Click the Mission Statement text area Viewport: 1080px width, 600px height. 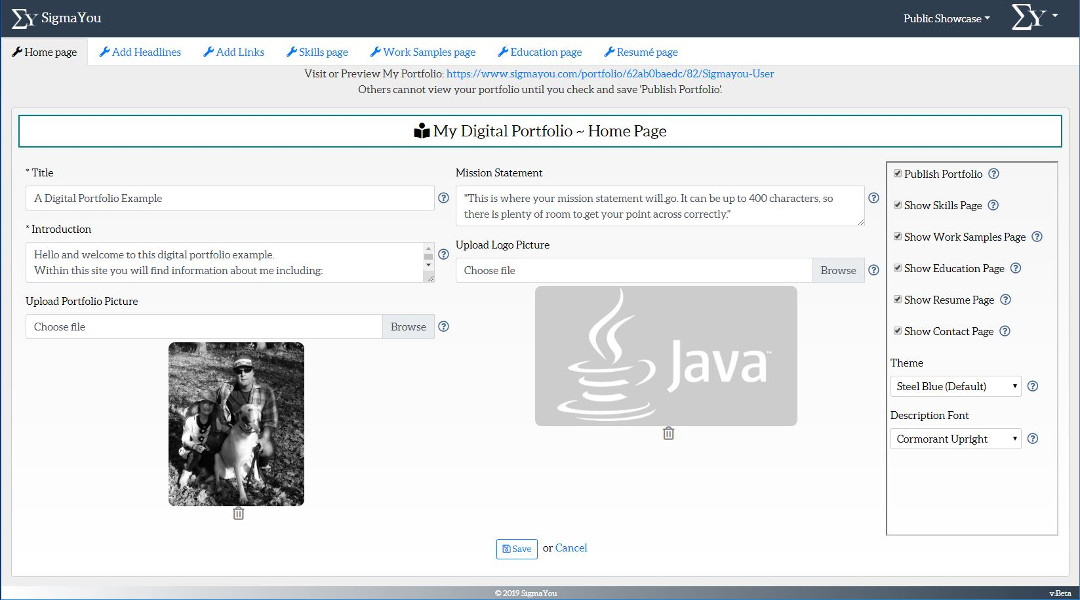(x=660, y=206)
